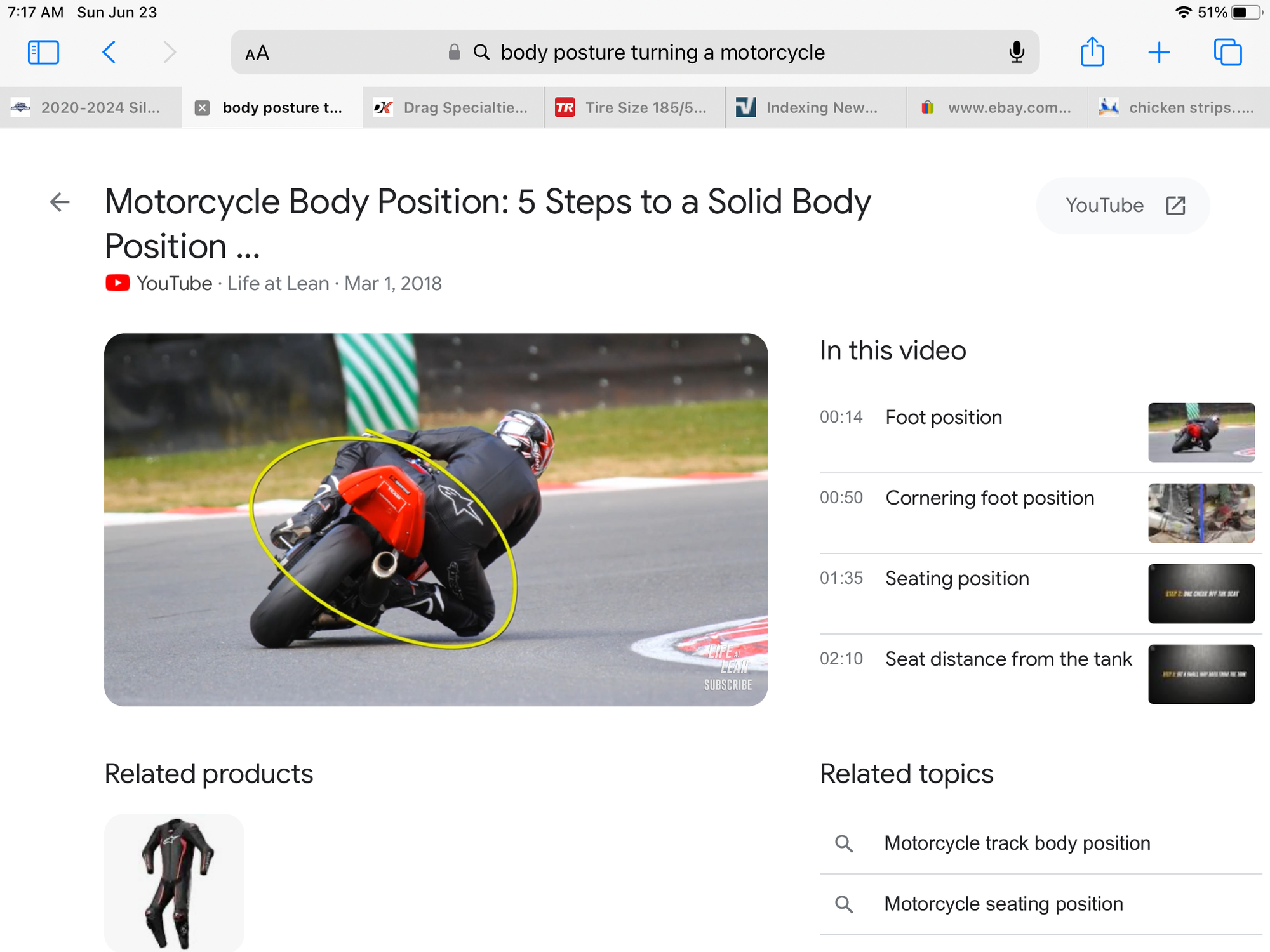1270x952 pixels.
Task: Switch to the Drag Specialties tab
Action: 453,108
